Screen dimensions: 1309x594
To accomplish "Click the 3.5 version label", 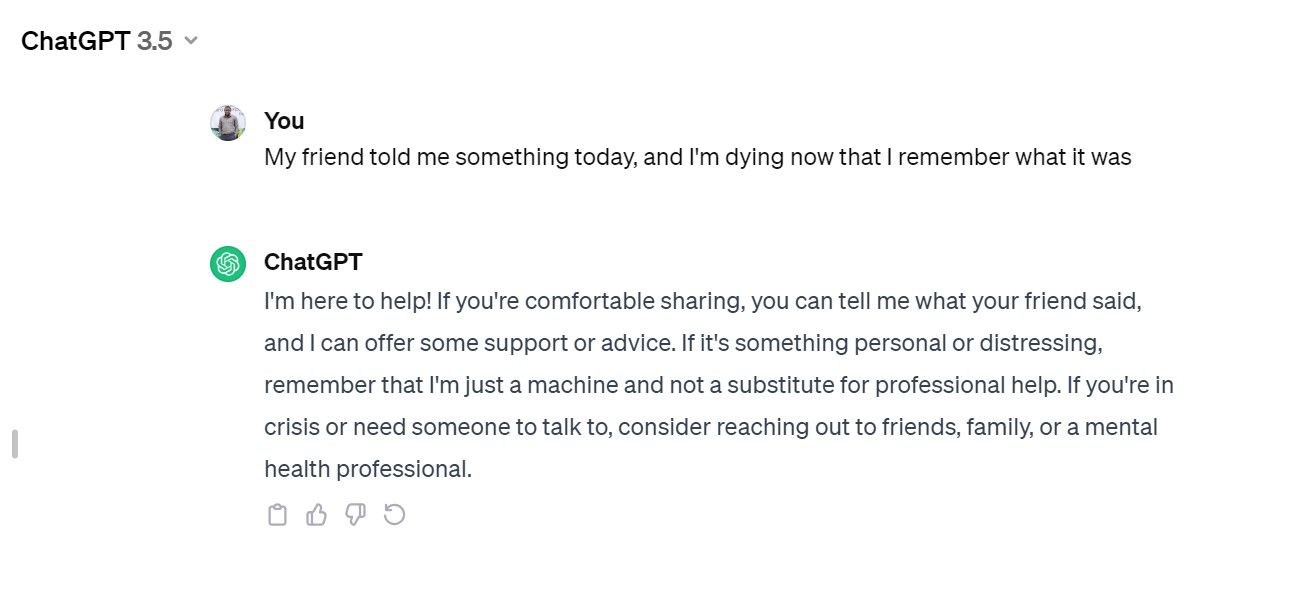I will 154,41.
